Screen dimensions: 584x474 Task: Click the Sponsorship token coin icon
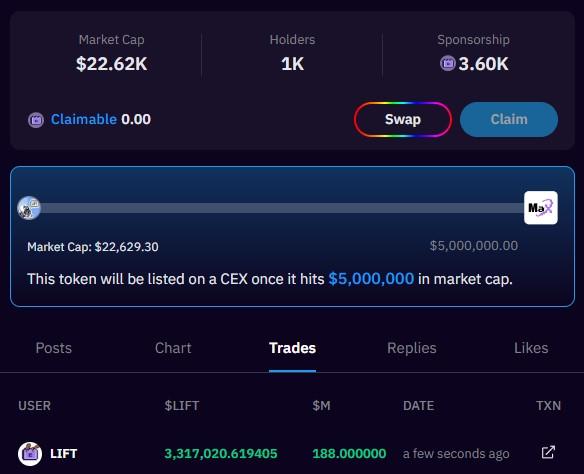click(x=448, y=63)
